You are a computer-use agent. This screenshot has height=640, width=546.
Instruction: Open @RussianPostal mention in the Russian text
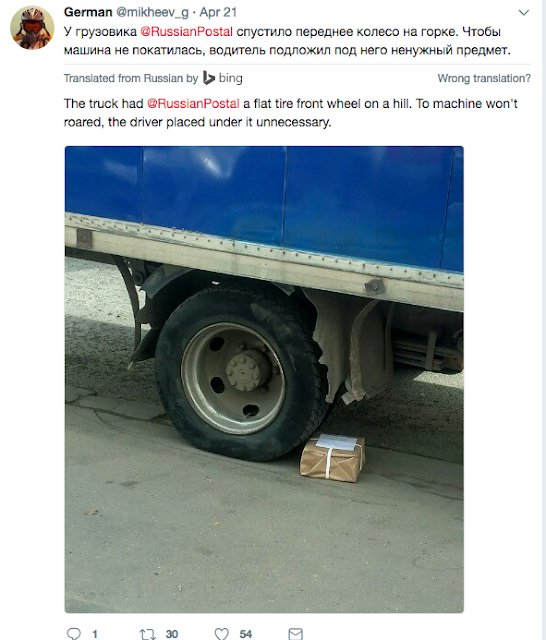click(186, 31)
